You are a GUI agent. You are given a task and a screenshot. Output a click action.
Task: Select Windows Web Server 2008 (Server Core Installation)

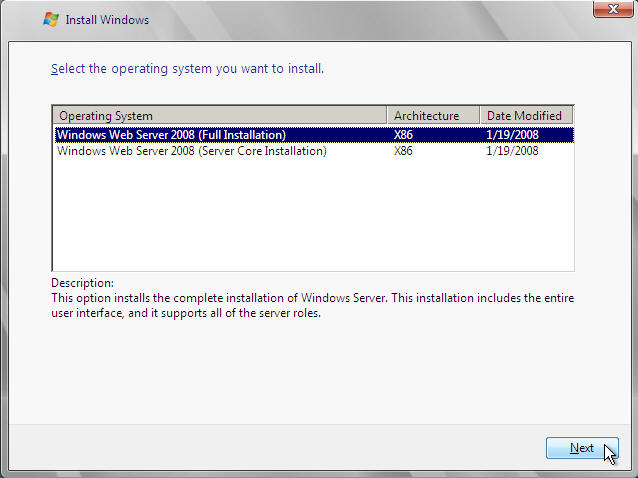point(314,151)
